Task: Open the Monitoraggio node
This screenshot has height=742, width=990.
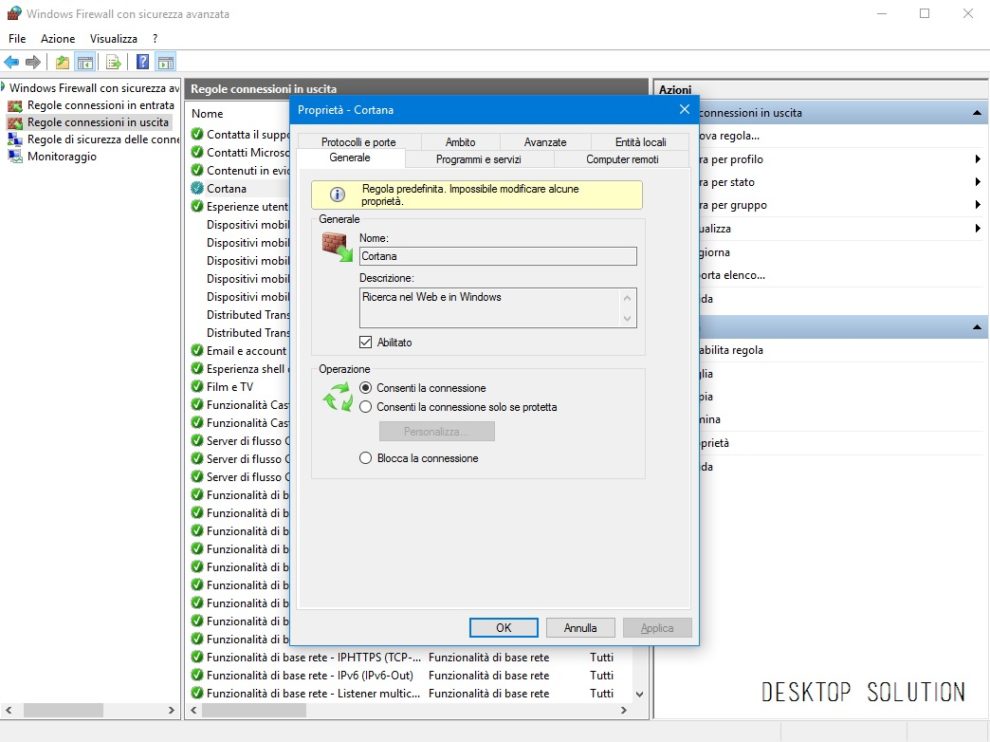Action: tap(61, 157)
